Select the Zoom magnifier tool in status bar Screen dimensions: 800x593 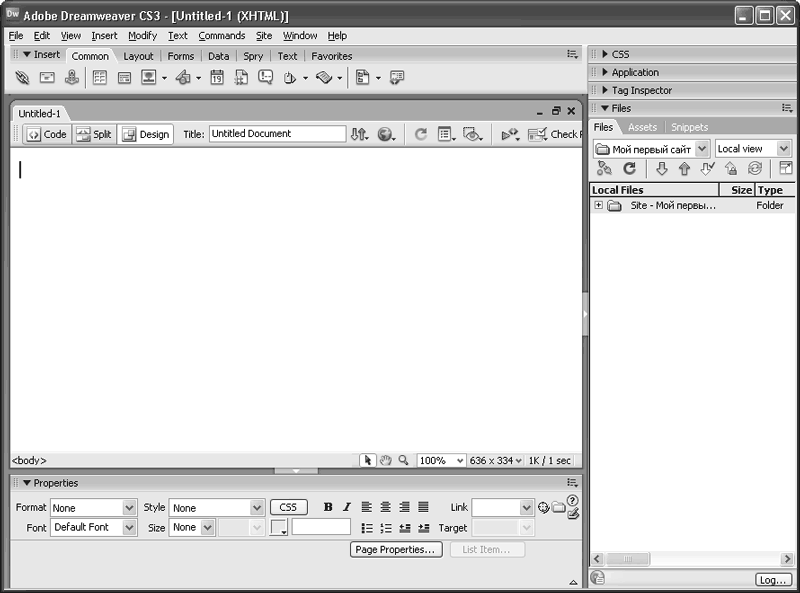pyautogui.click(x=403, y=460)
